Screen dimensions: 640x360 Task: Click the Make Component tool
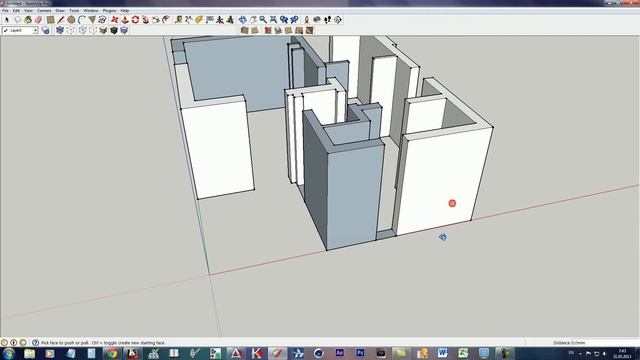[x=18, y=20]
